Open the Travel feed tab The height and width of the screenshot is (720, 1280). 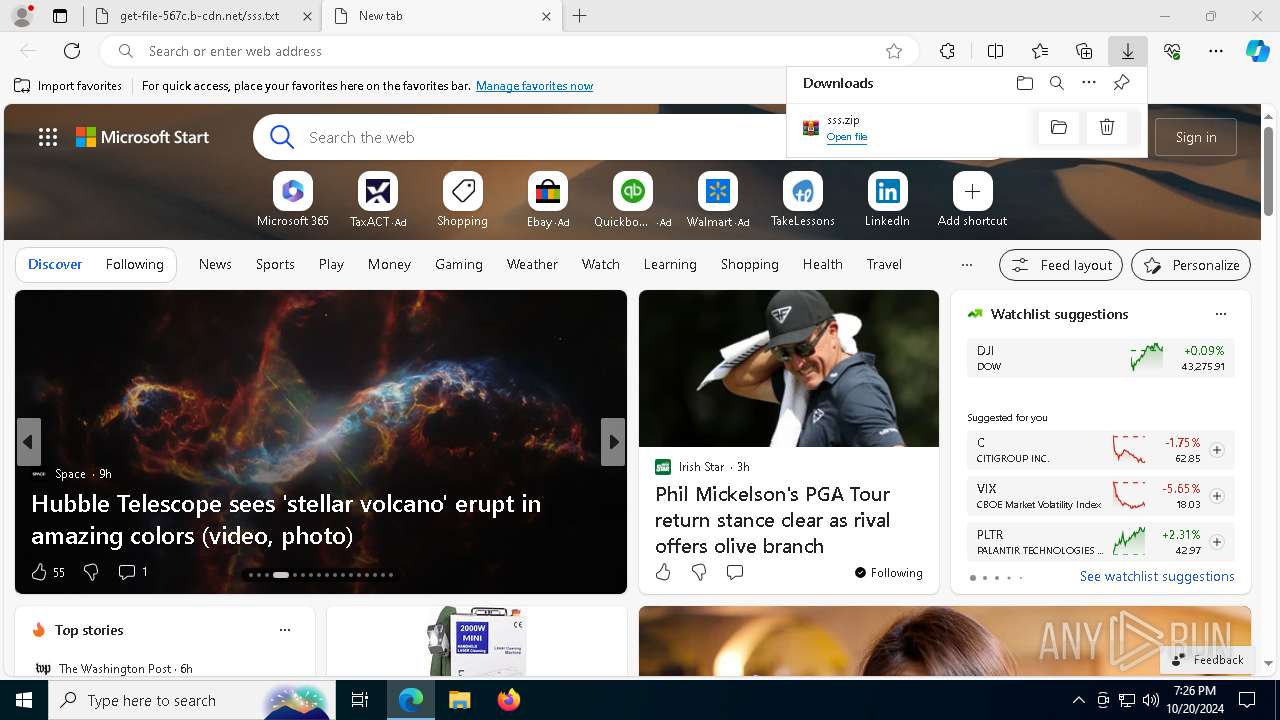pyautogui.click(x=884, y=264)
